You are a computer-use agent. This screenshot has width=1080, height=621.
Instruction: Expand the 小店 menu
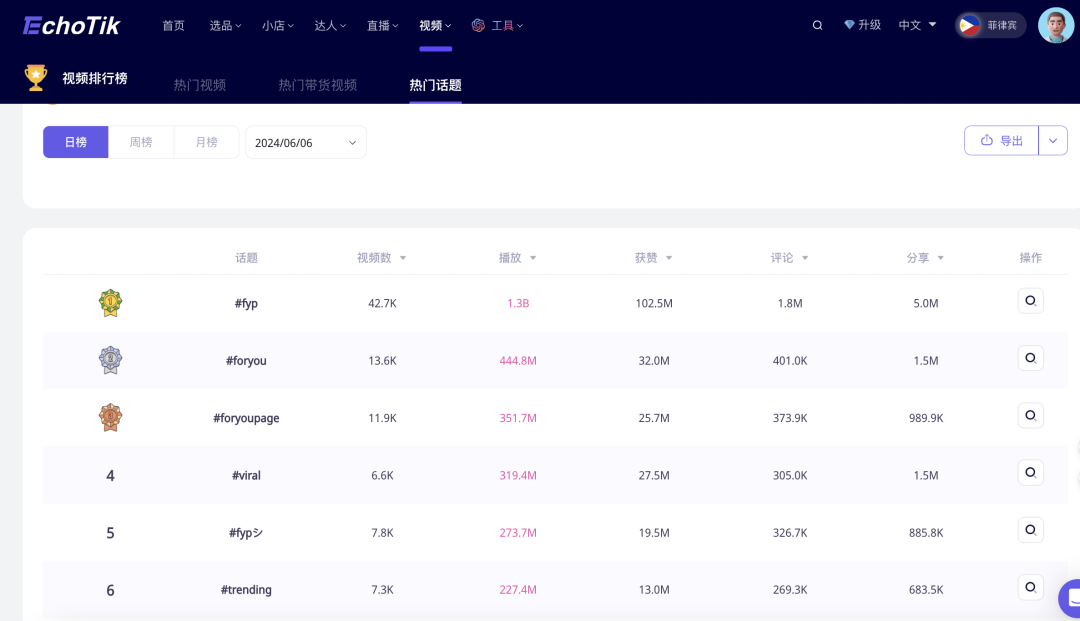(x=278, y=25)
